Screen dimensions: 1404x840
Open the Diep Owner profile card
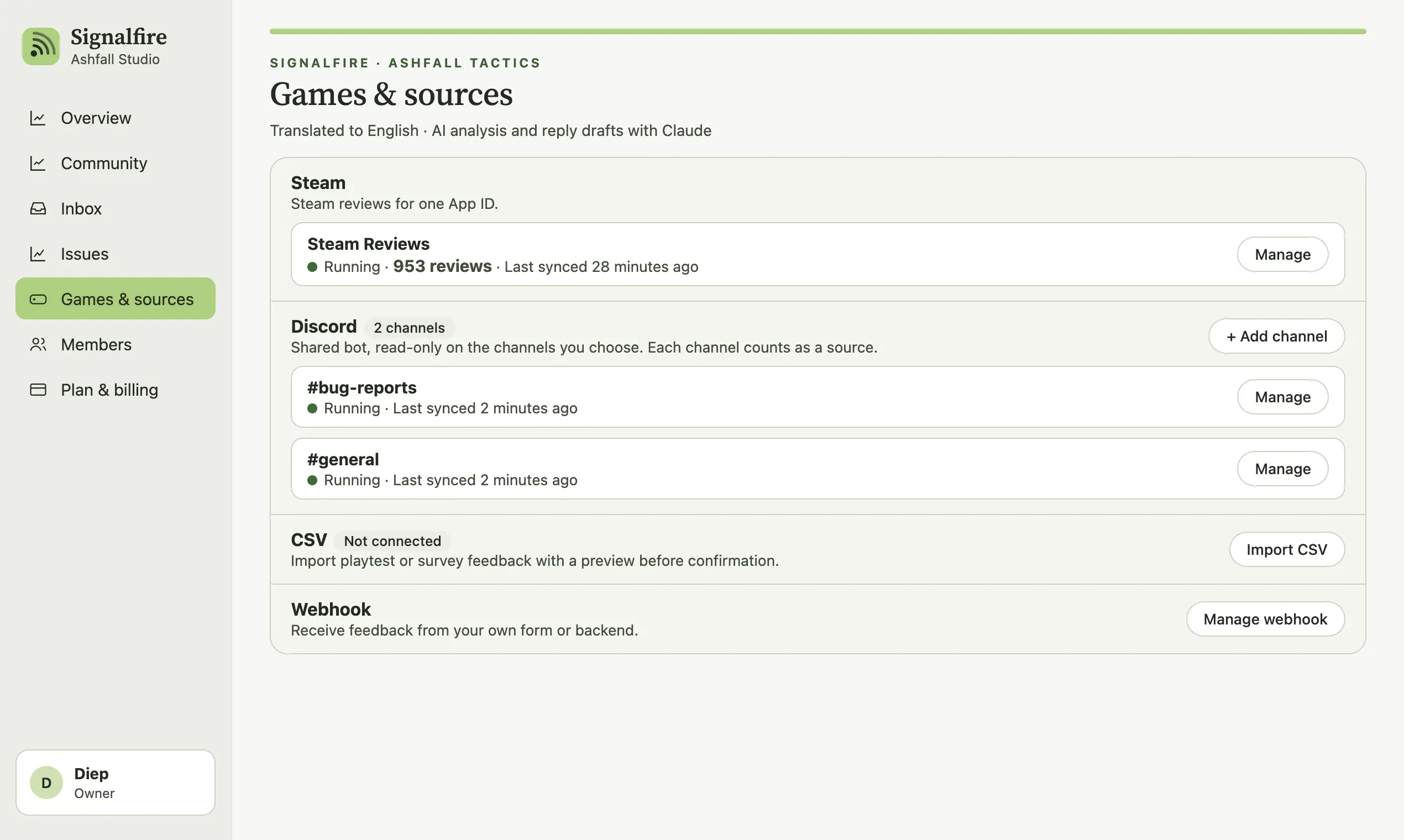116,783
